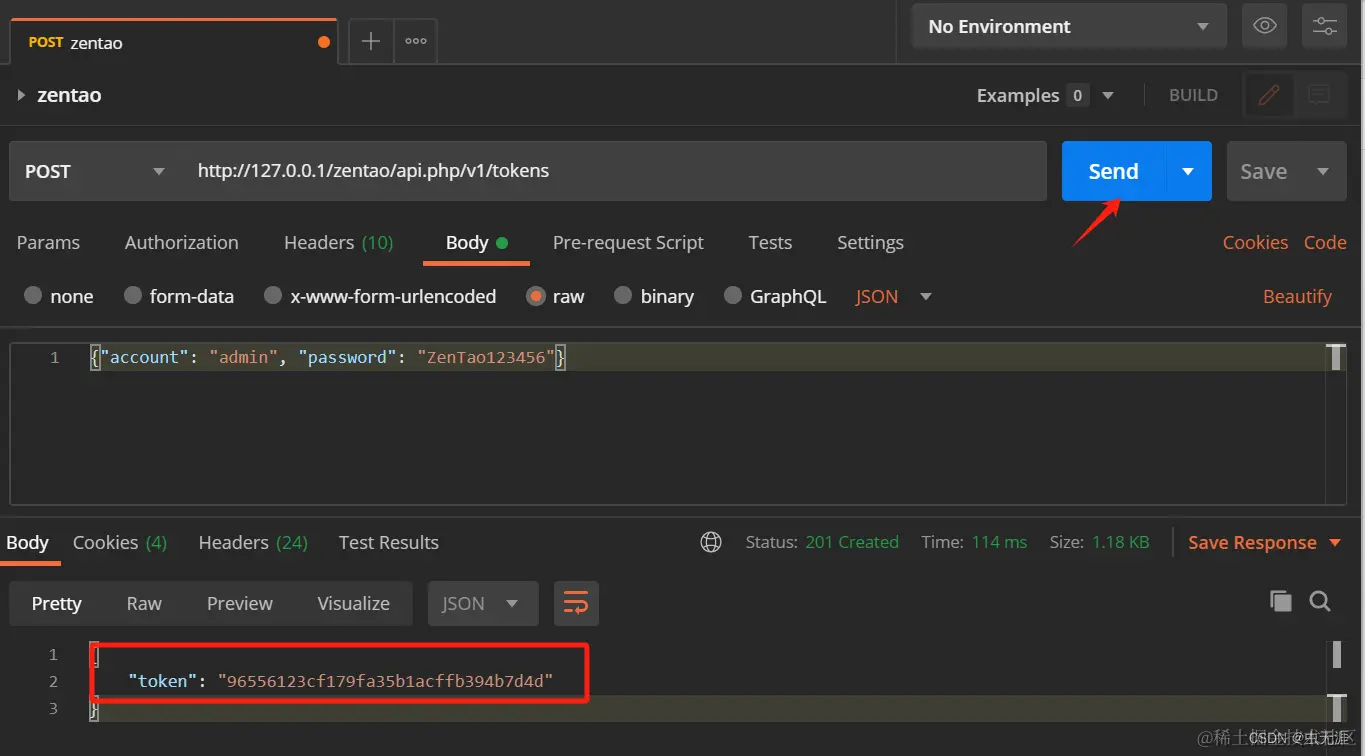Open the Test Results tab

click(389, 542)
